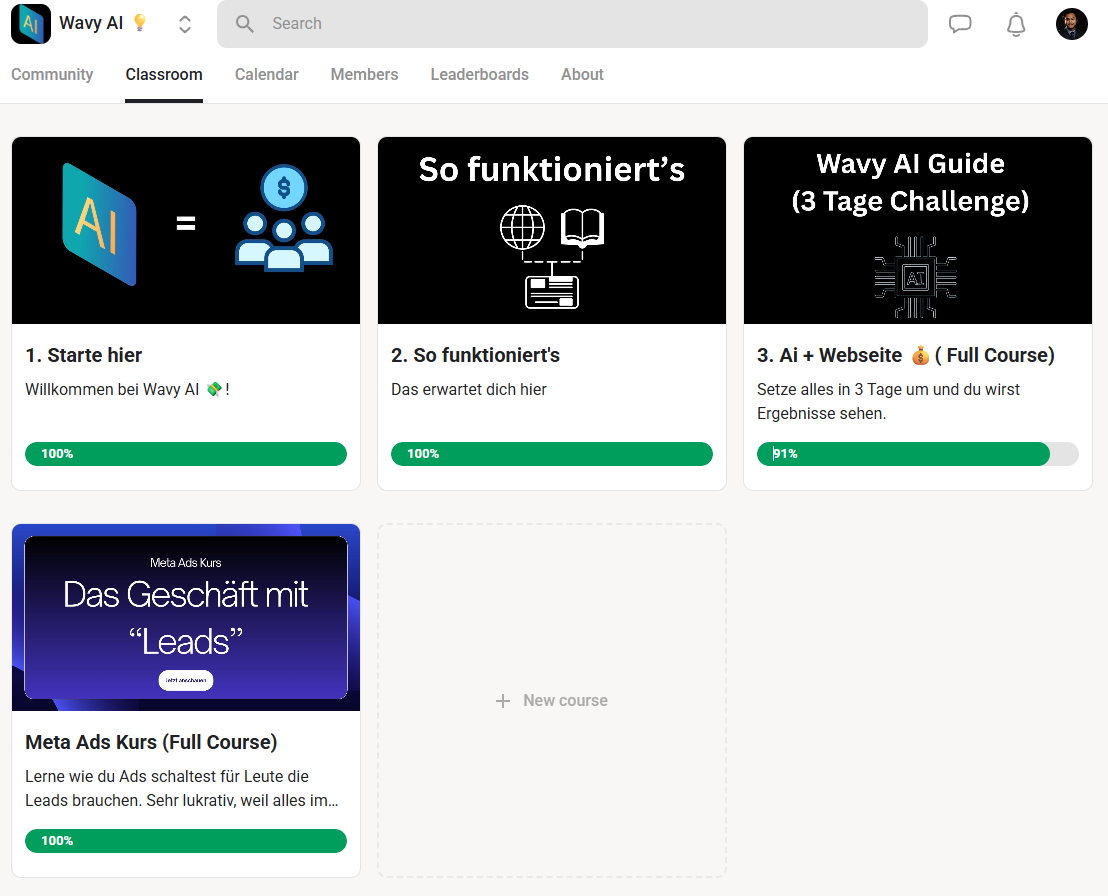
Task: Open the group switcher chevrons
Action: click(184, 24)
